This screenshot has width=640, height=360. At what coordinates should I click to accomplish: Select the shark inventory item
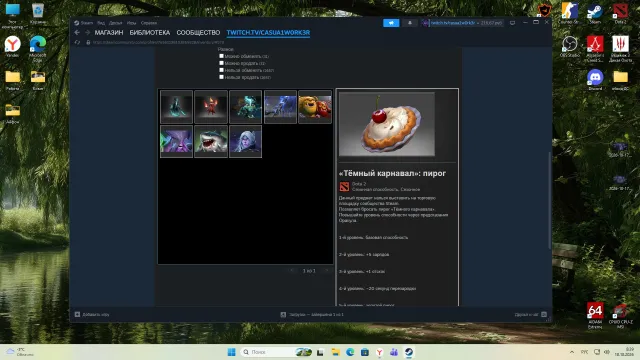click(211, 141)
